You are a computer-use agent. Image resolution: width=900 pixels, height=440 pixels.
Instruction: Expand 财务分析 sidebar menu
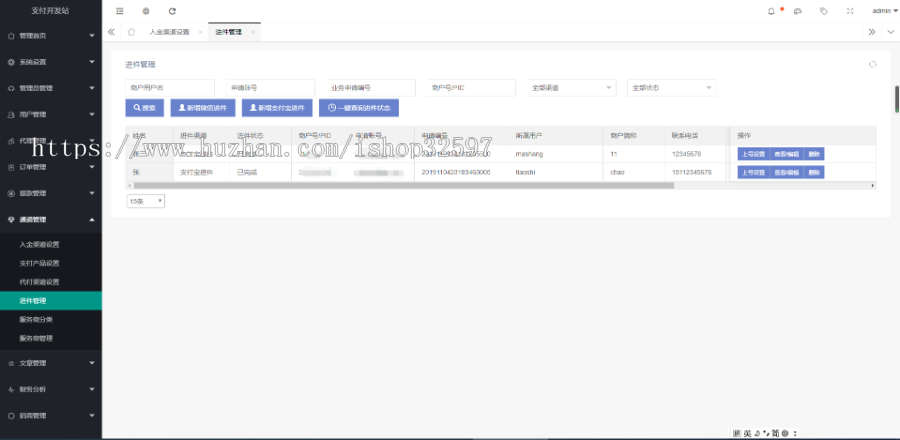(51, 390)
